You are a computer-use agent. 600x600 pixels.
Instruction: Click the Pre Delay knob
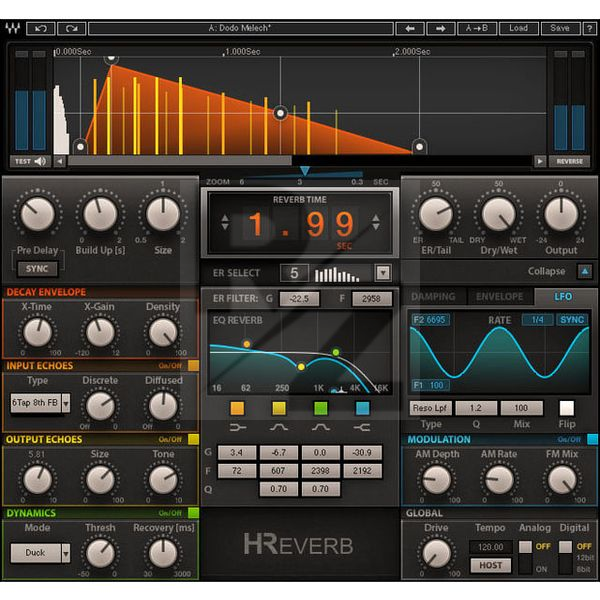tap(38, 214)
